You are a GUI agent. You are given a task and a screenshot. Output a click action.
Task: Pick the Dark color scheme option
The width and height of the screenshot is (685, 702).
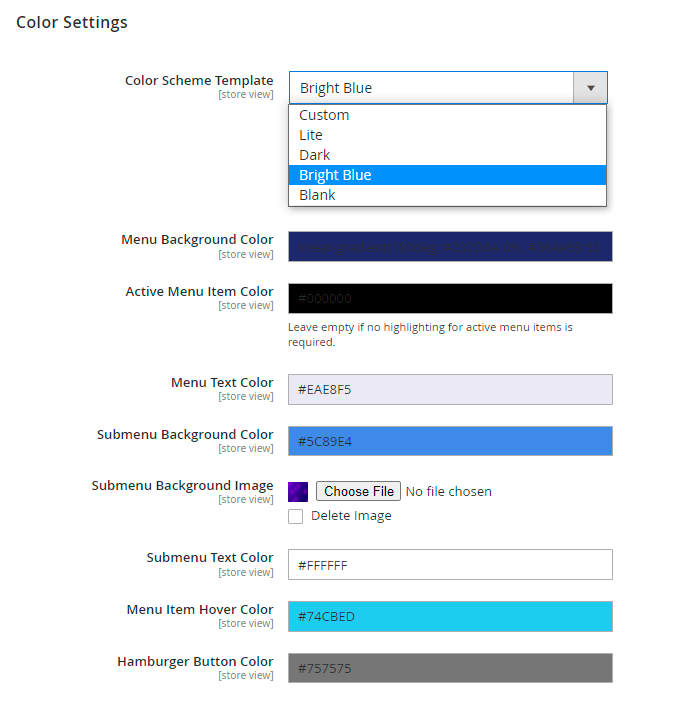(x=314, y=155)
